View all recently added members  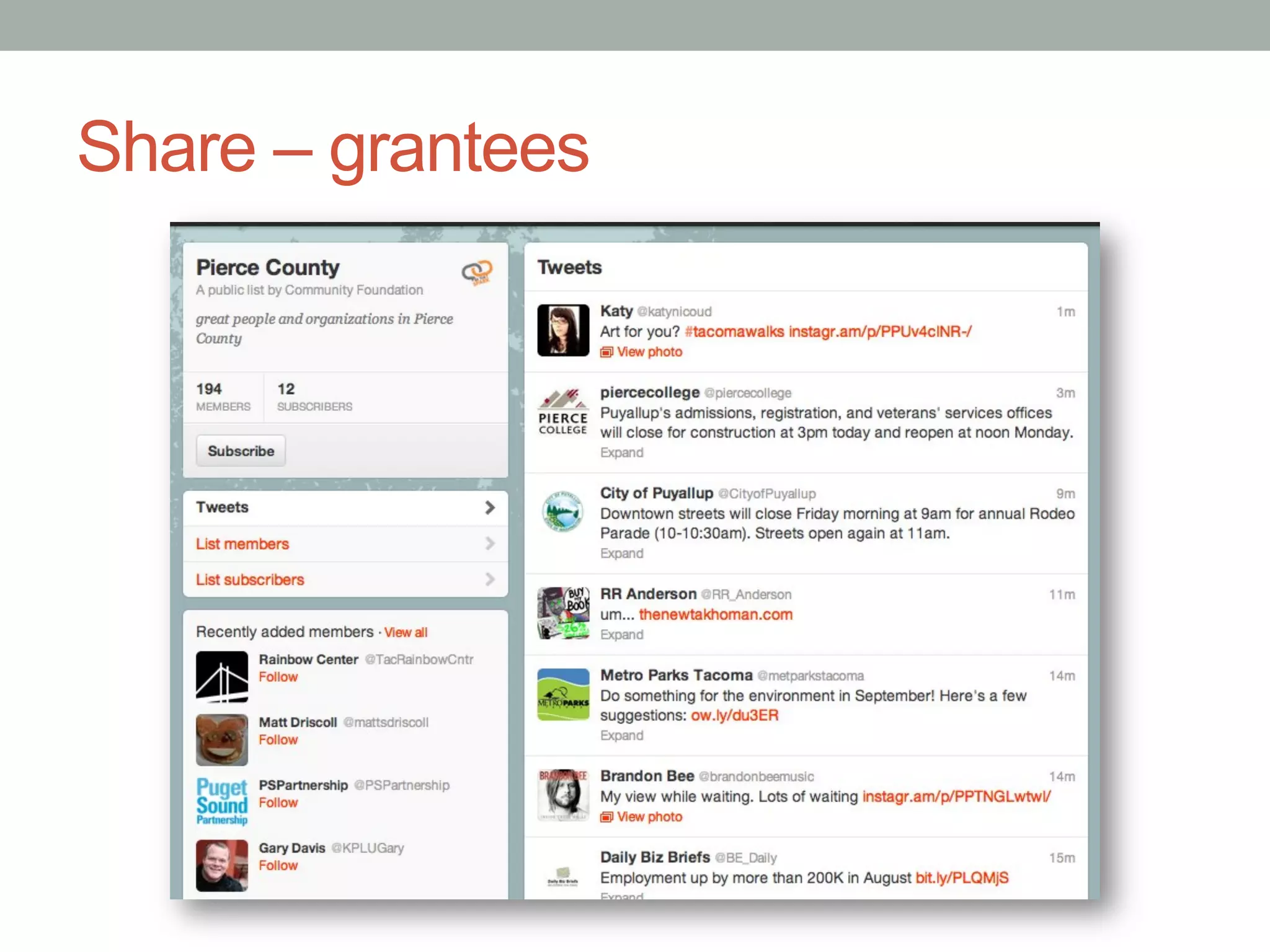(406, 632)
